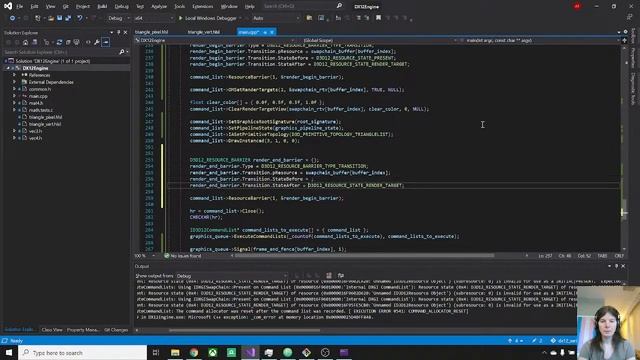Open Show output from Debug dropdown

coord(233,276)
